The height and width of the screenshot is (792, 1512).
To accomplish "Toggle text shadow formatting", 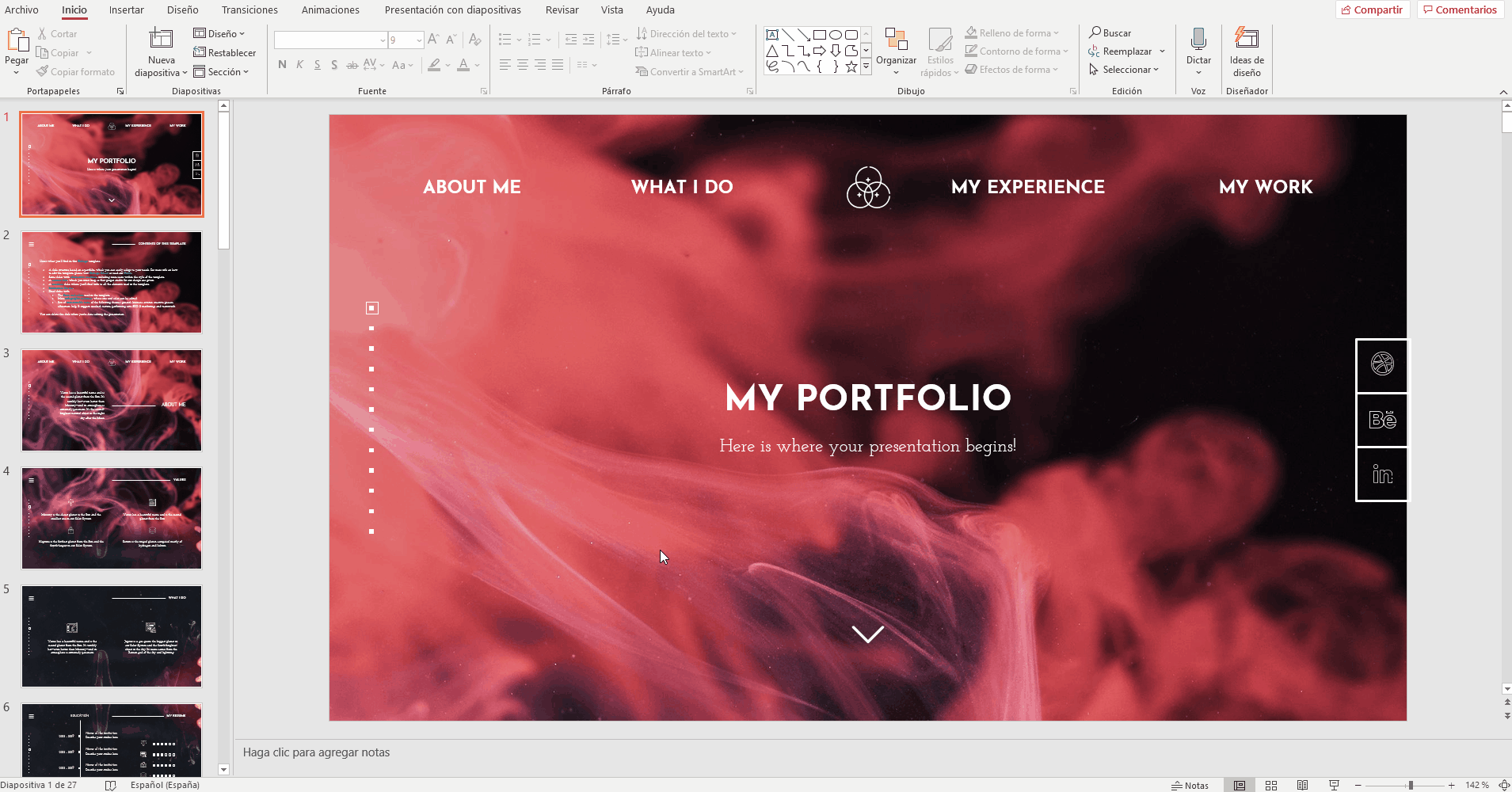I will [334, 65].
